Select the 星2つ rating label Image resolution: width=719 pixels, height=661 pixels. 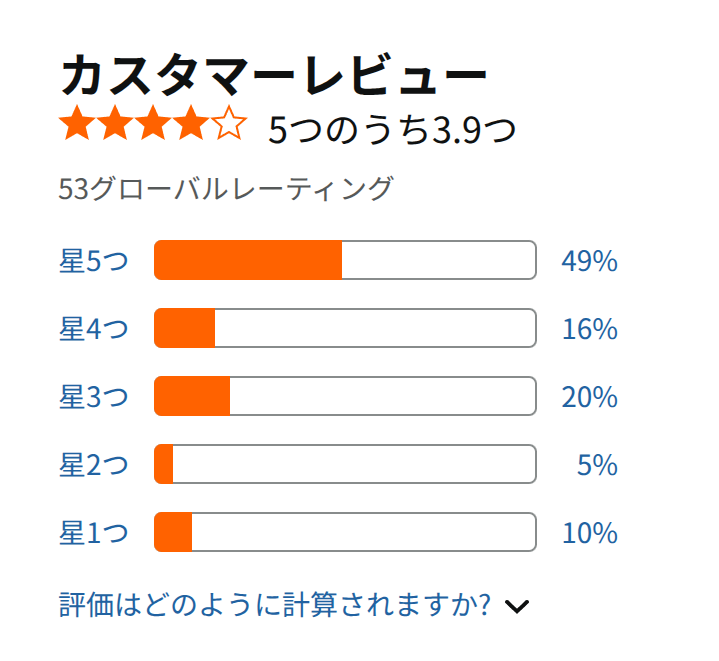pos(94,464)
